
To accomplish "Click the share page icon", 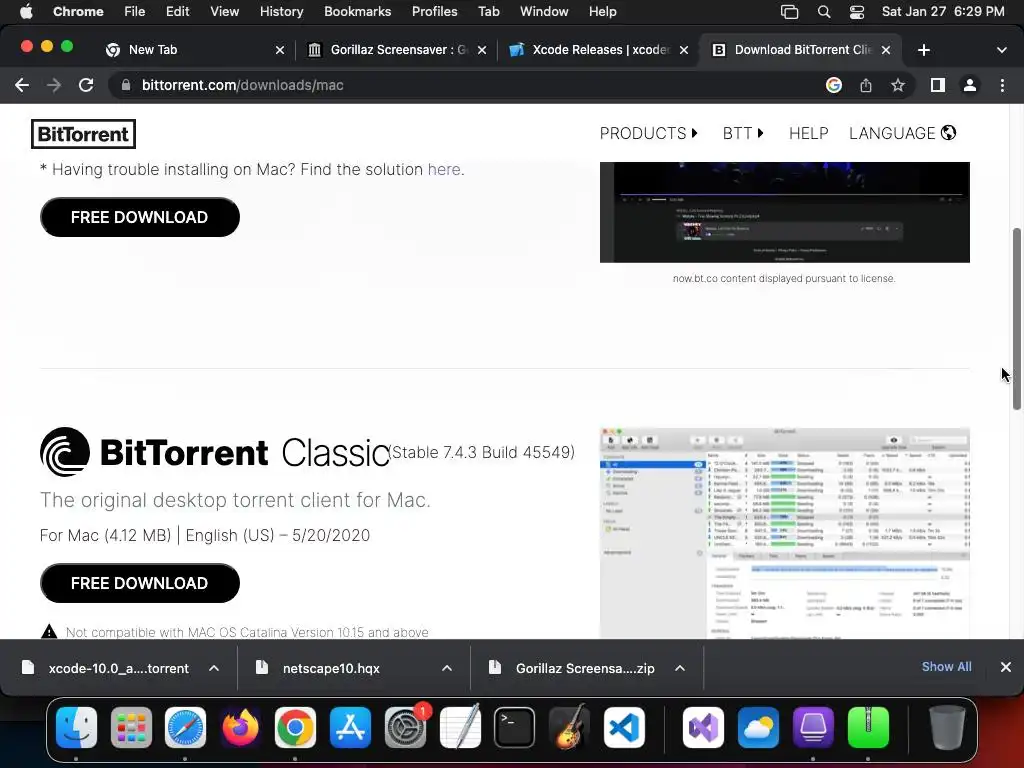I will tap(865, 85).
